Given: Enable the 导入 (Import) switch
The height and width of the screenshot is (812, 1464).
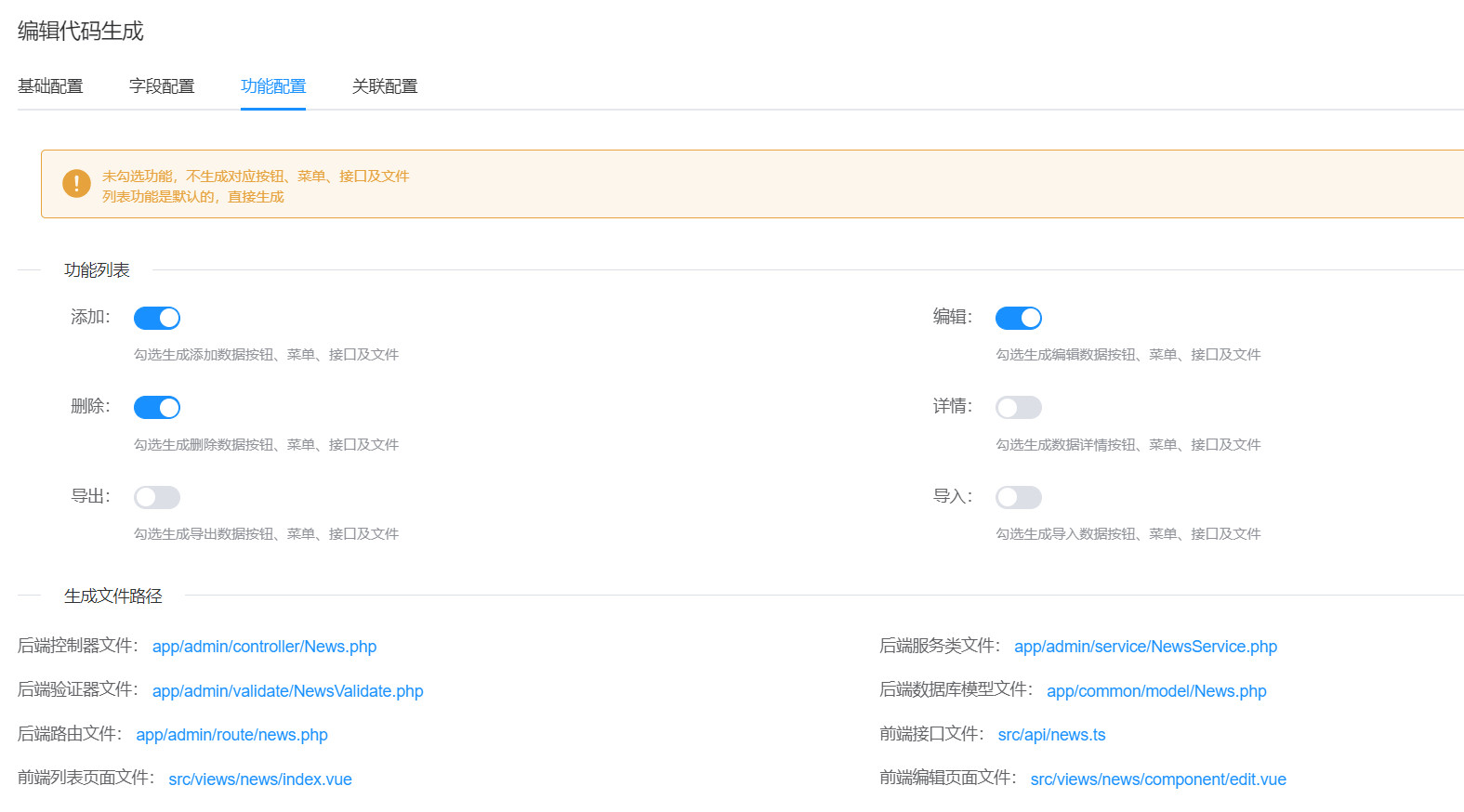Looking at the screenshot, I should coord(1019,498).
